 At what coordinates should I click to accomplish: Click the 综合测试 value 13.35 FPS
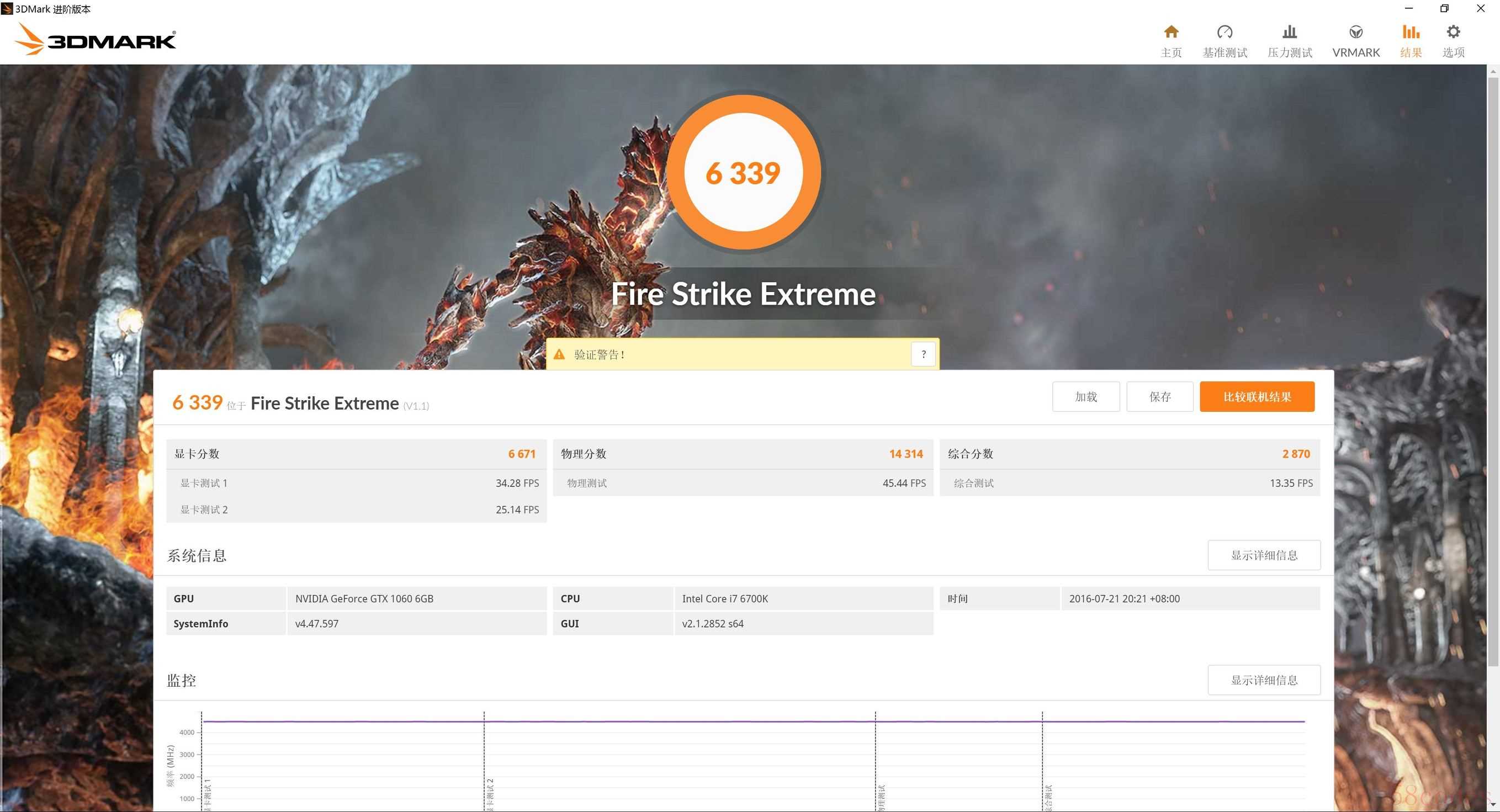(x=1291, y=483)
